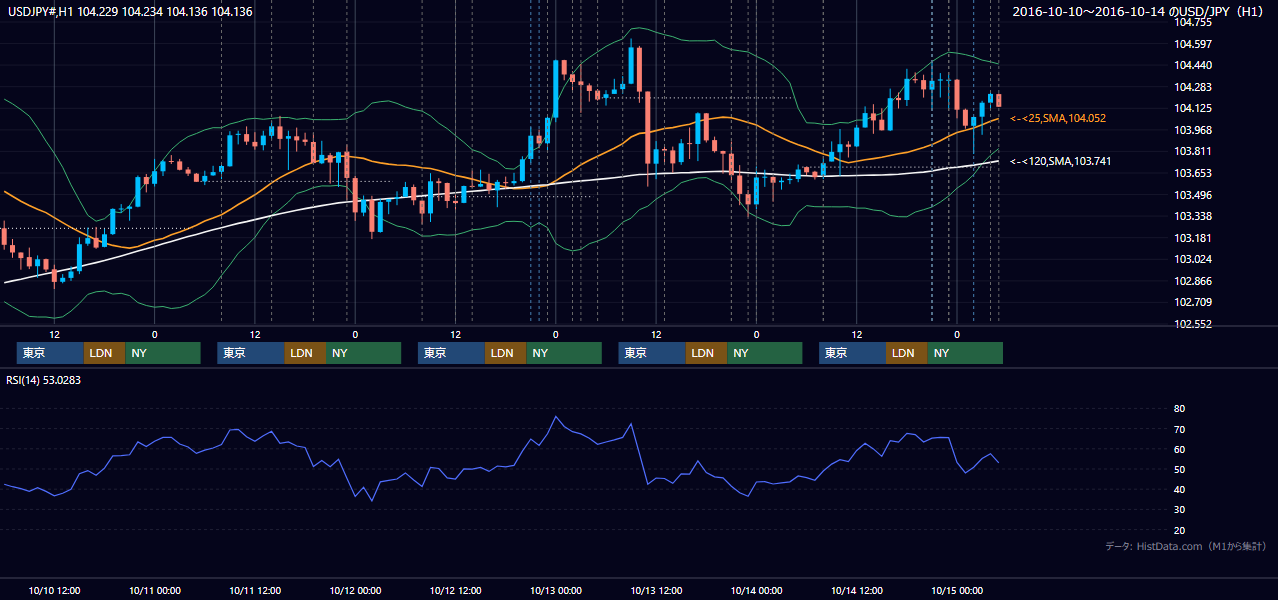Click price axis value 102.866

pyautogui.click(x=1193, y=281)
